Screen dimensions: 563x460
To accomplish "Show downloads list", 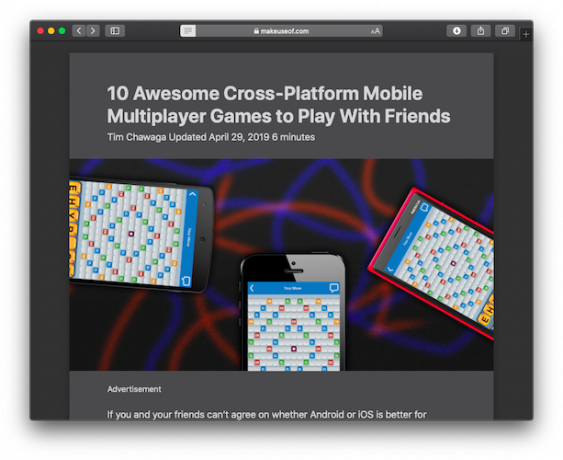I will (x=456, y=31).
